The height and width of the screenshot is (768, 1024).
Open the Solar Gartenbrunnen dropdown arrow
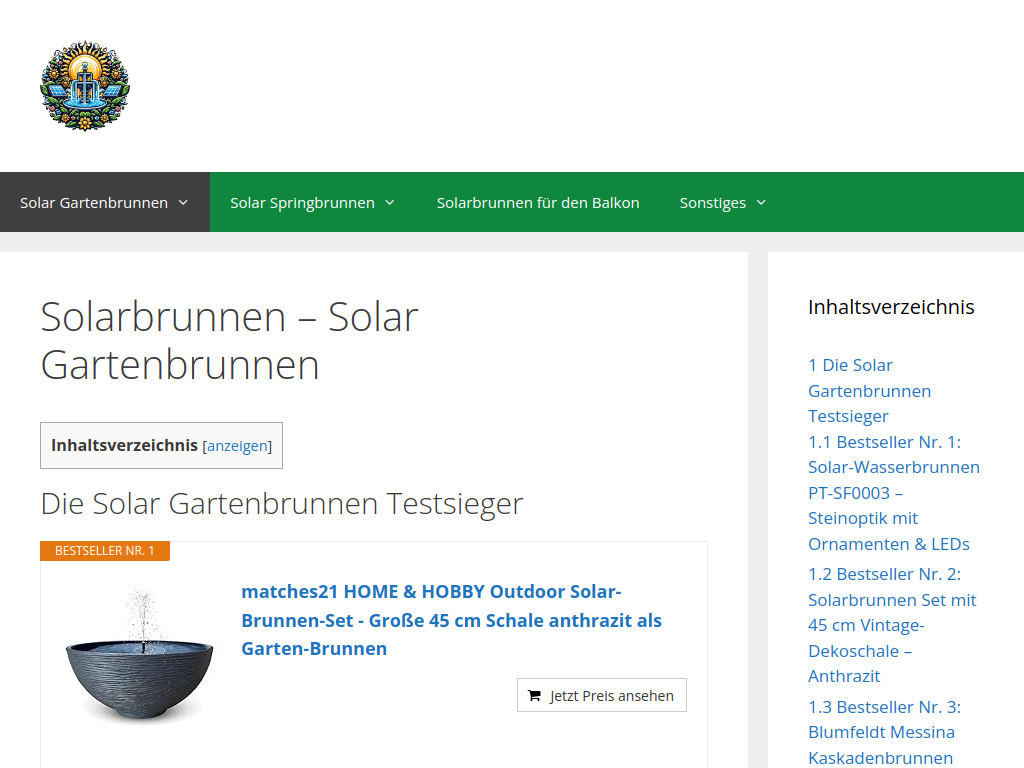tap(183, 202)
